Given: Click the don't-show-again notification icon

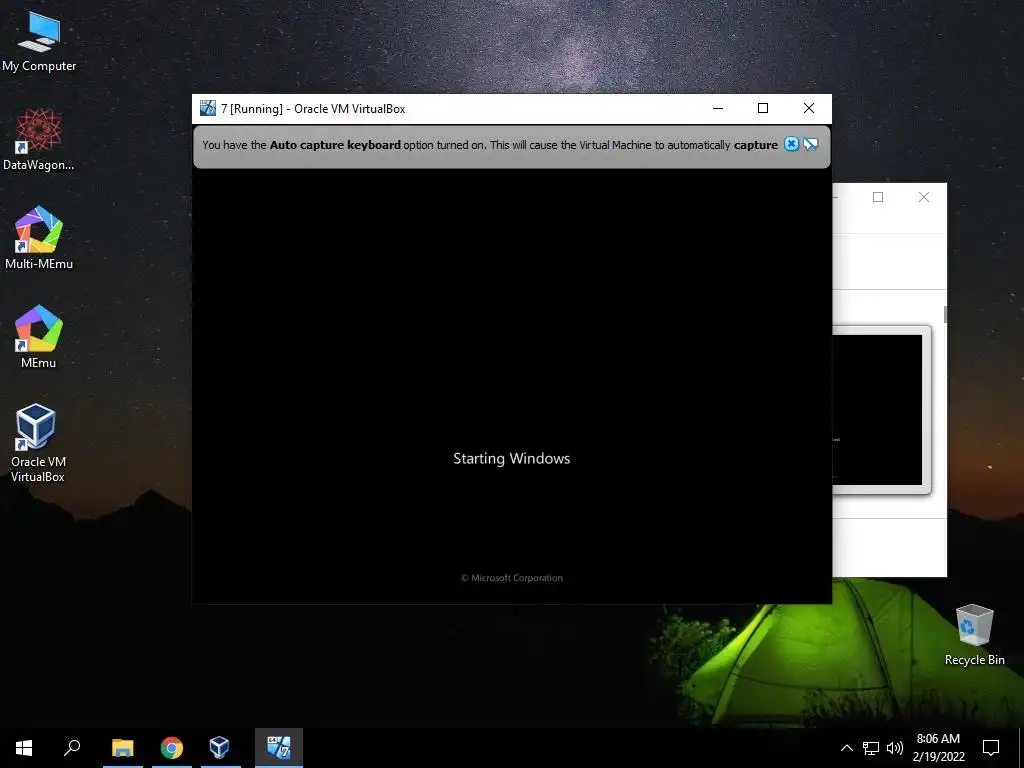Looking at the screenshot, I should tap(810, 144).
